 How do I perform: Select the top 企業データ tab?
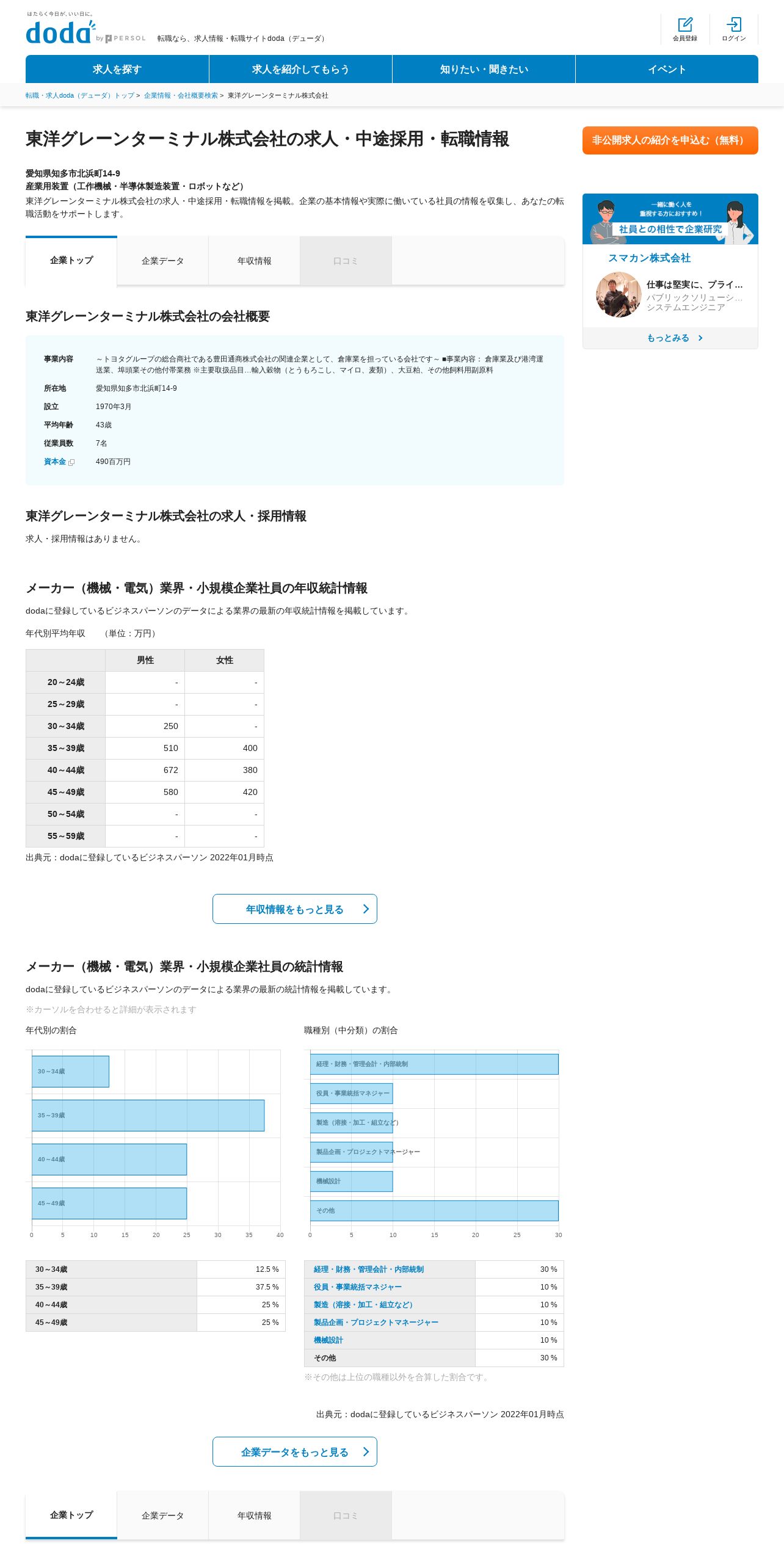pos(162,261)
